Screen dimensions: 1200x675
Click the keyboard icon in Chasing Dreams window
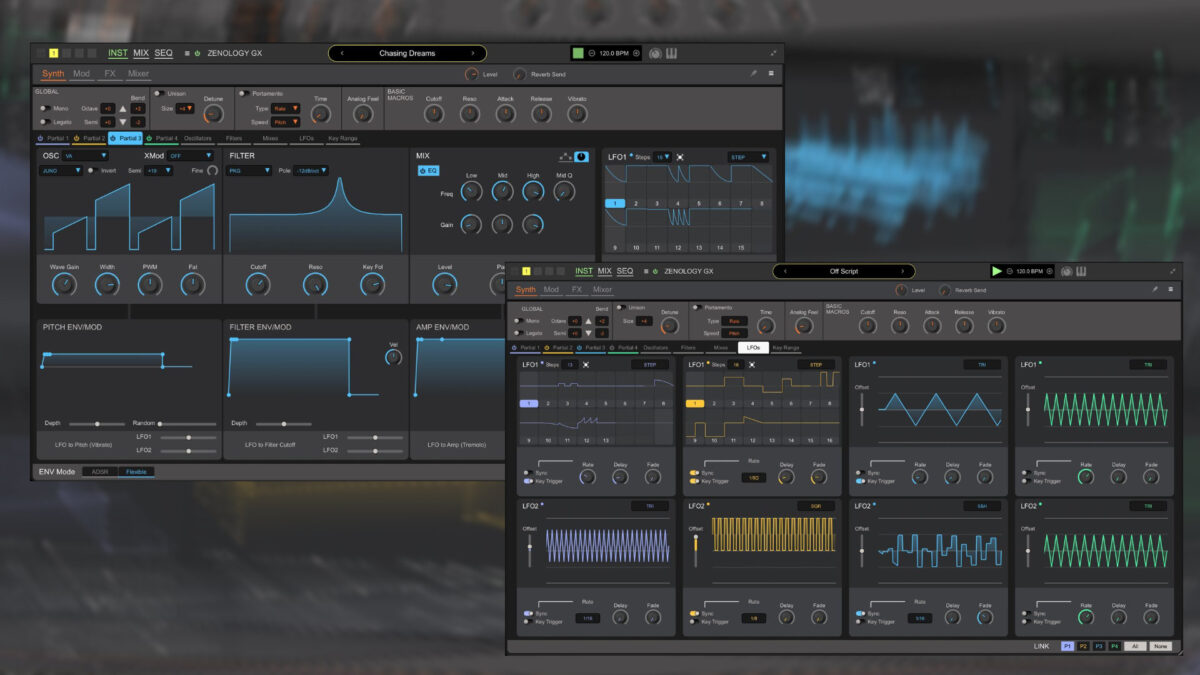point(672,53)
